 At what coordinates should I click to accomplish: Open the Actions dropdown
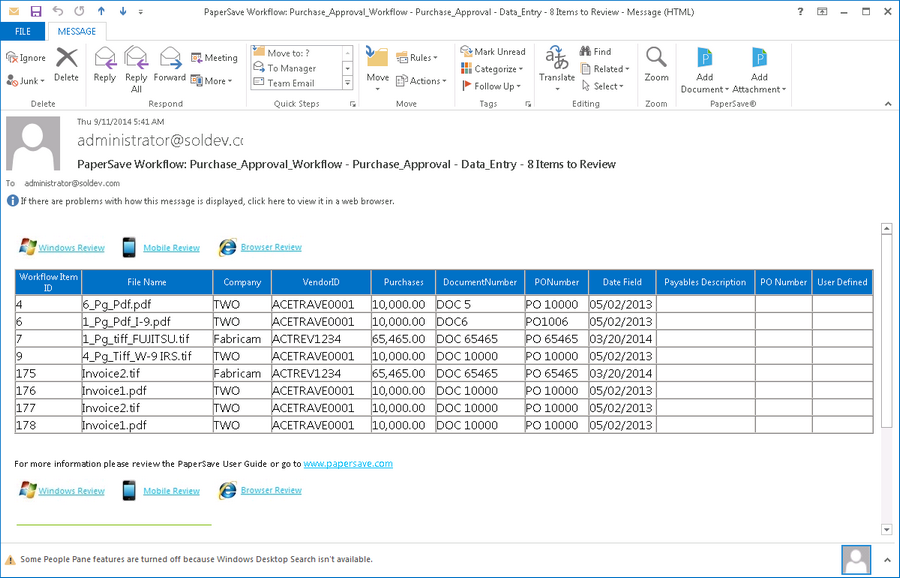point(421,81)
